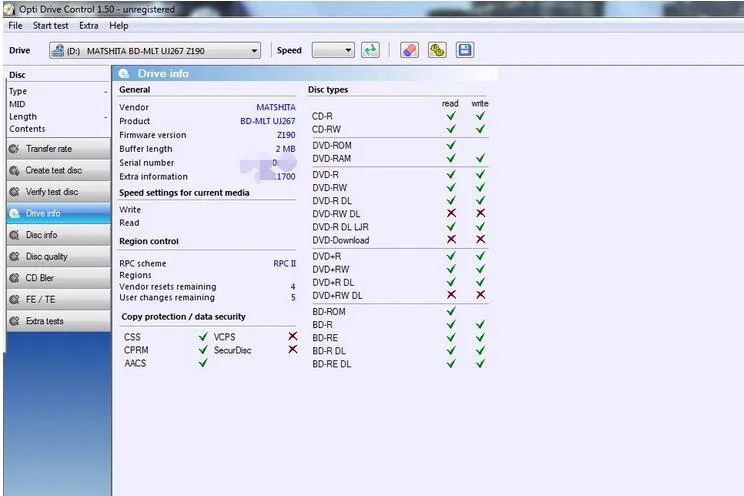The image size is (744, 496).
Task: Click the BD-R DL disc type label
Action: pos(329,351)
